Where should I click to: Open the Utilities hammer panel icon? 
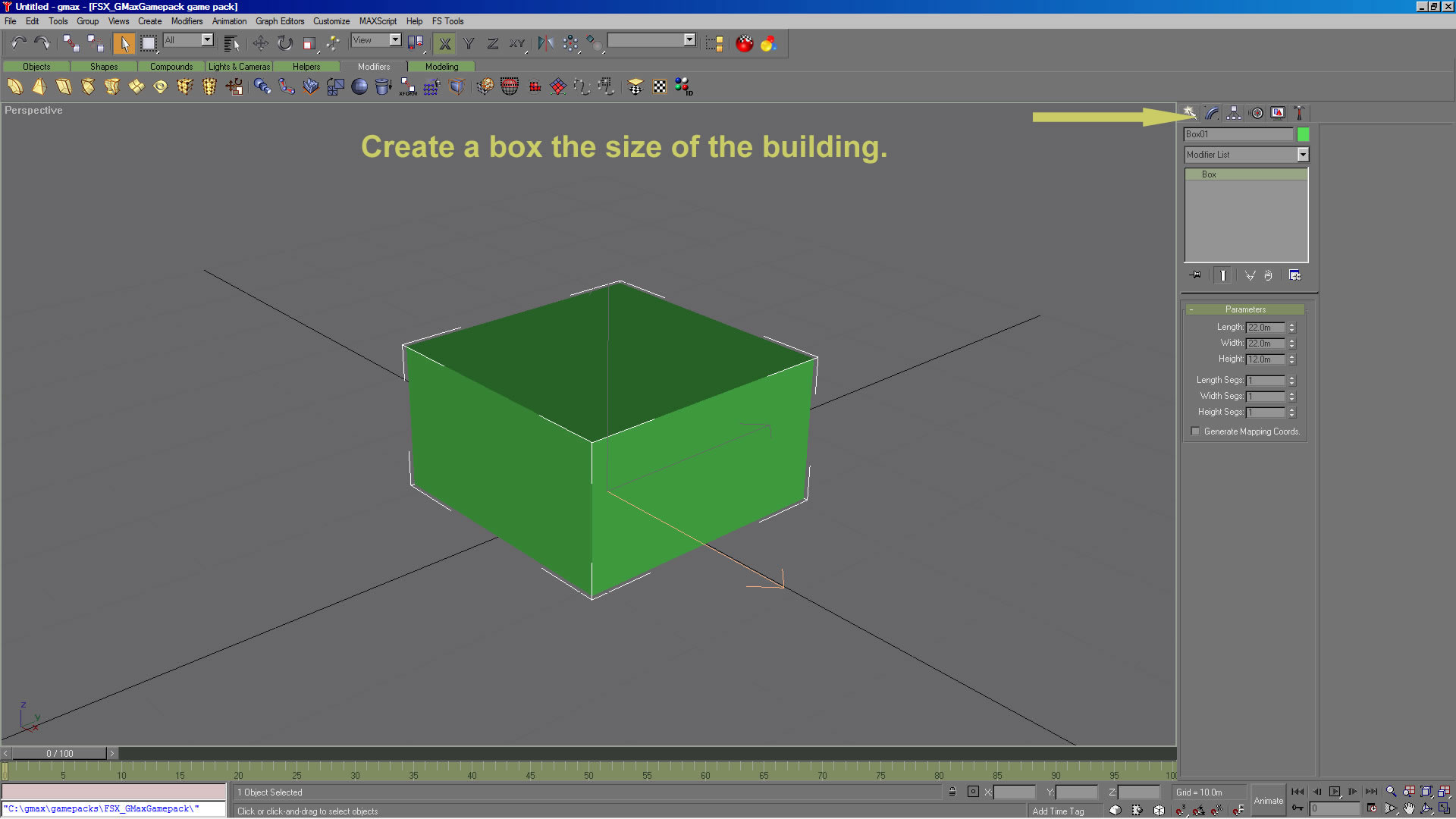coord(1299,113)
